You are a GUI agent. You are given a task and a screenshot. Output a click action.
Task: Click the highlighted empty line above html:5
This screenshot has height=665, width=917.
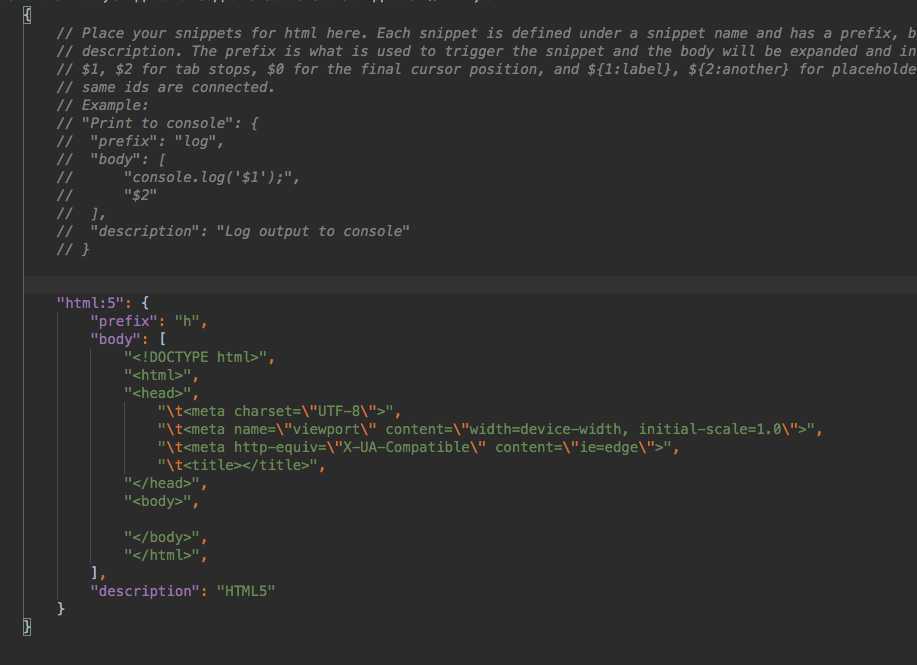470,285
